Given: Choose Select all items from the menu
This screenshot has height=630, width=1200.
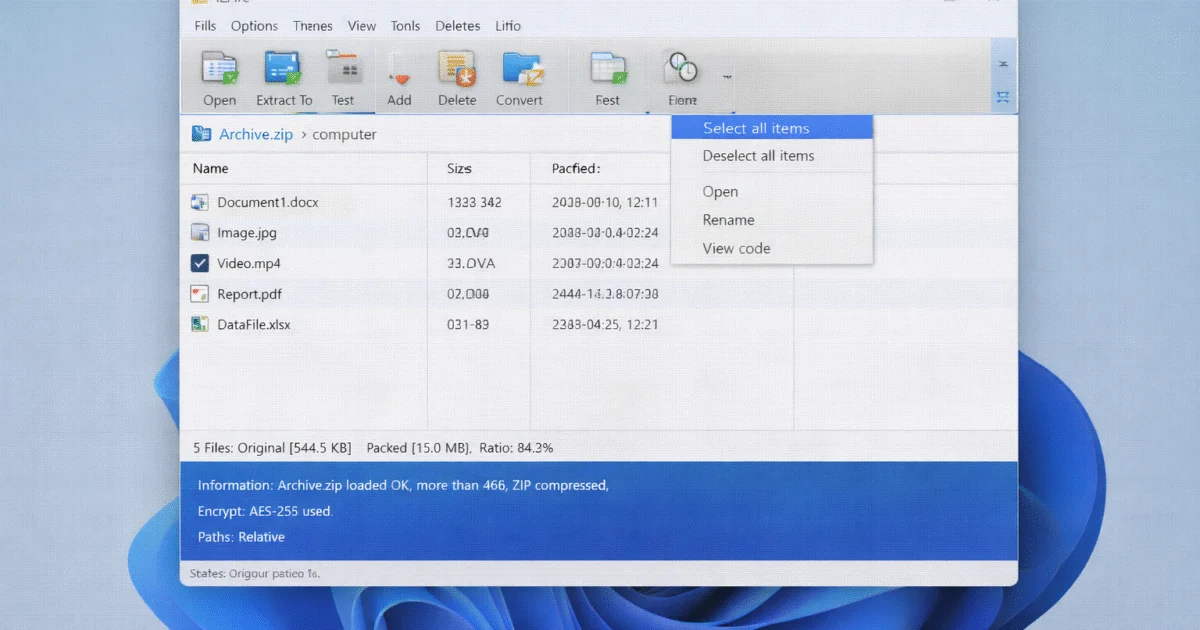Looking at the screenshot, I should pos(772,127).
